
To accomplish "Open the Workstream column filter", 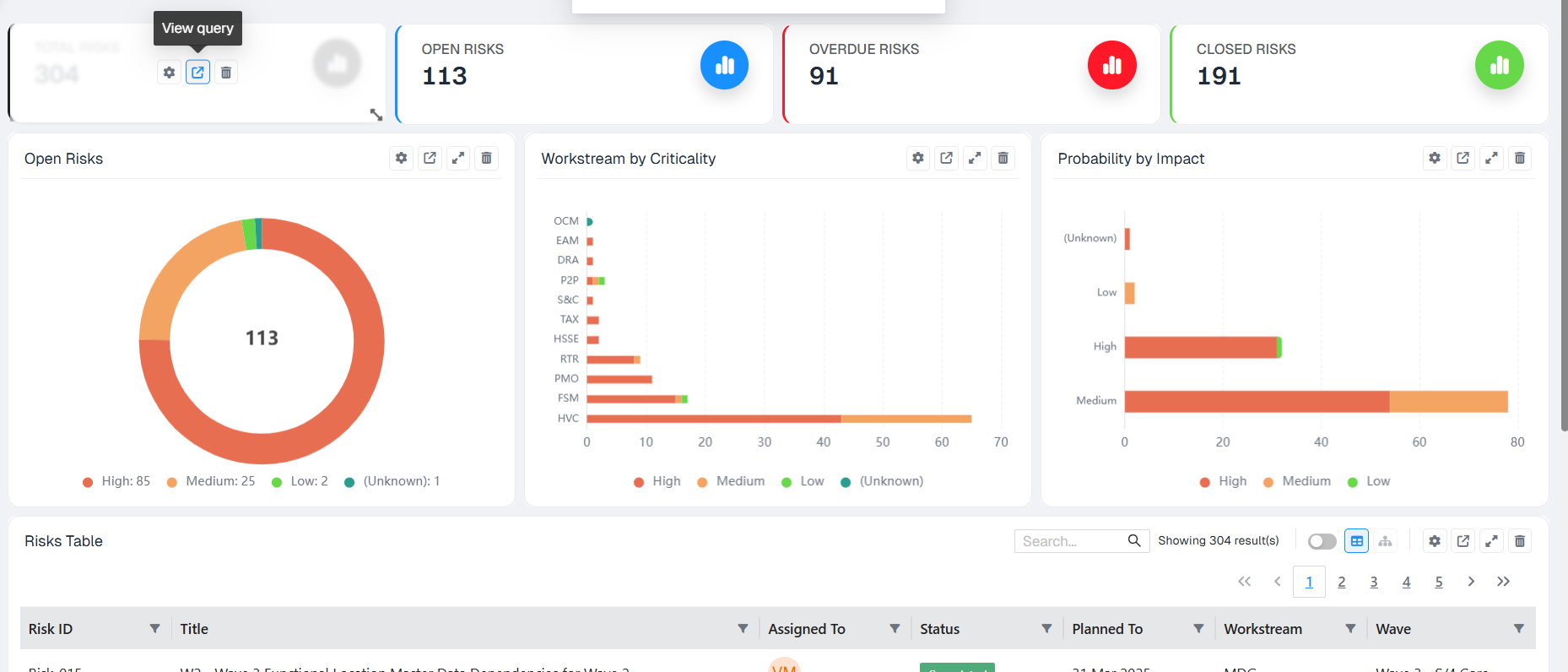I will point(1350,628).
